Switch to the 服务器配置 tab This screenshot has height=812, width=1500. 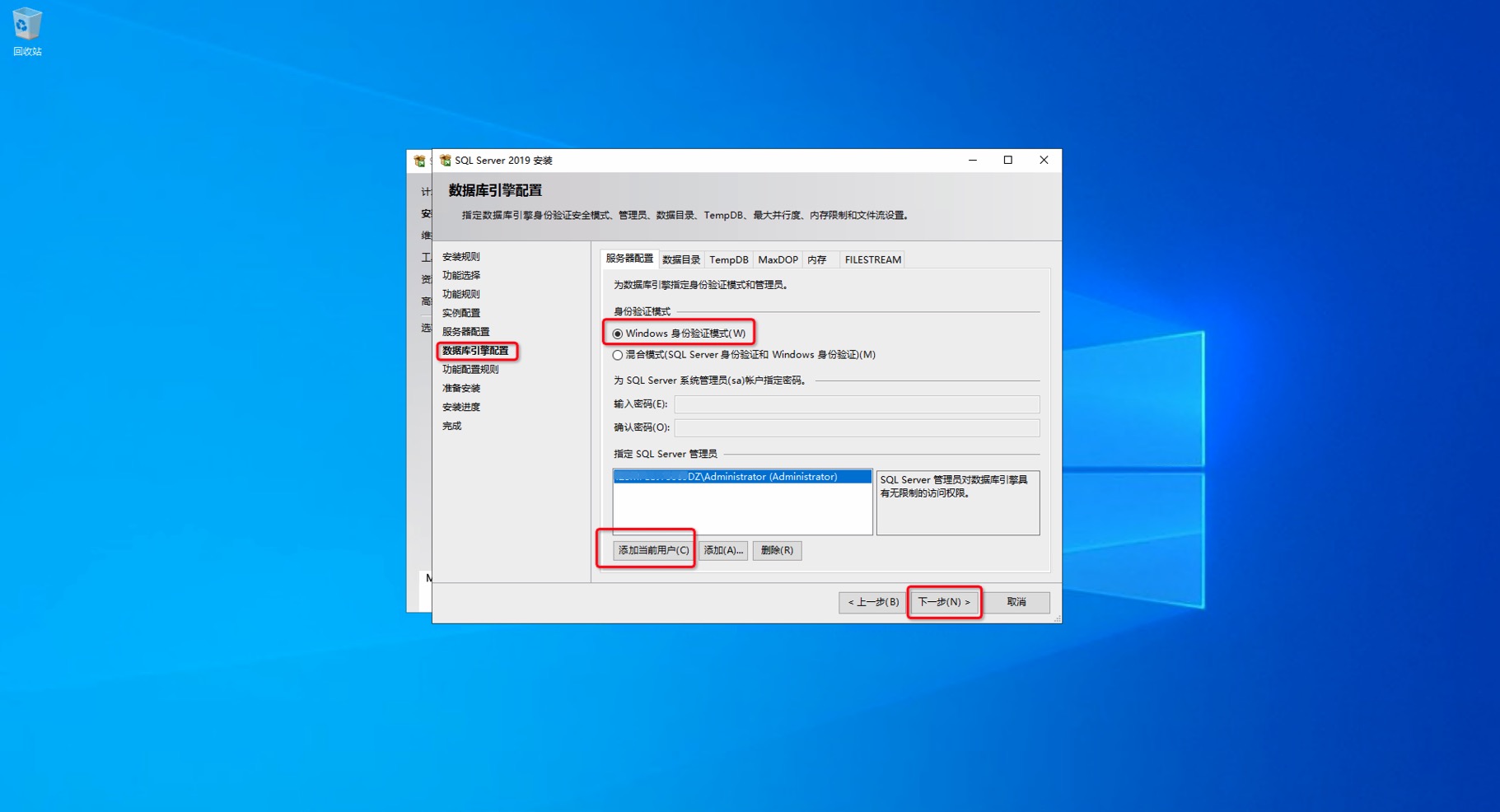click(x=629, y=259)
